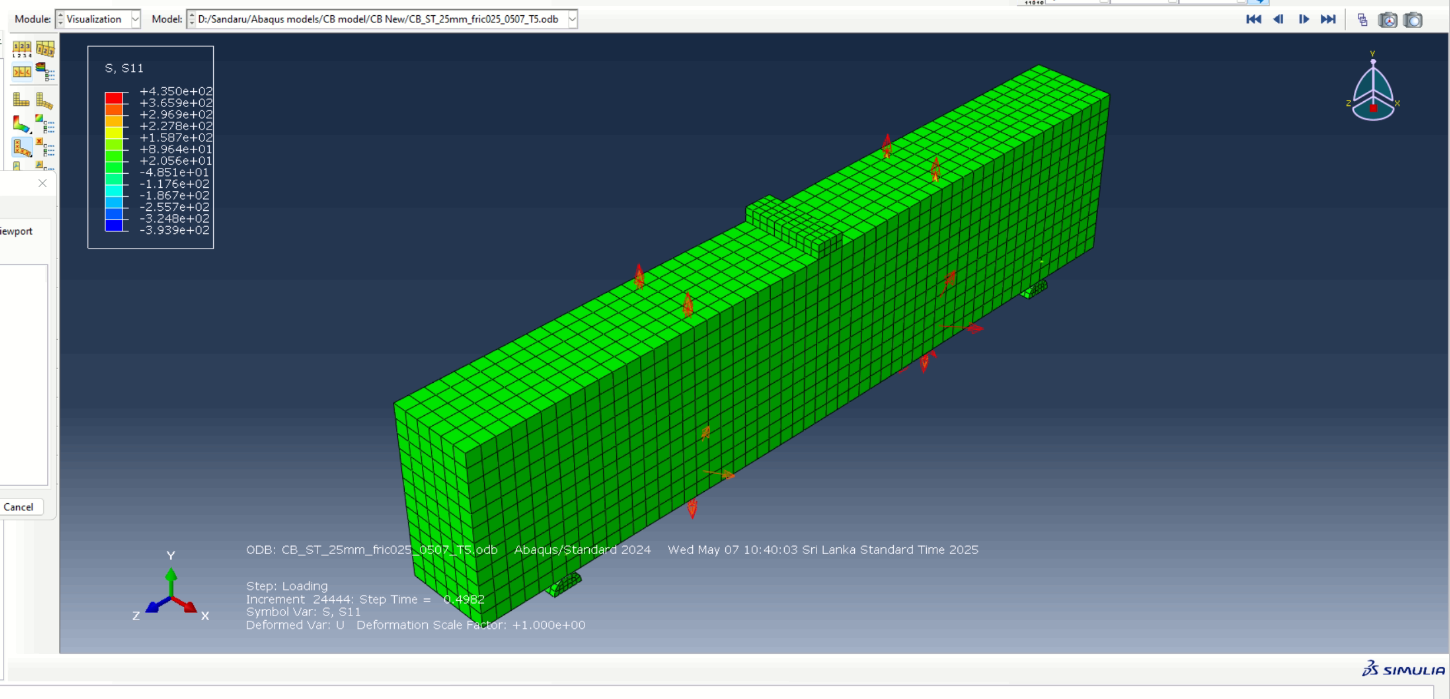Switch to the Viewport tab on the left

coord(15,230)
